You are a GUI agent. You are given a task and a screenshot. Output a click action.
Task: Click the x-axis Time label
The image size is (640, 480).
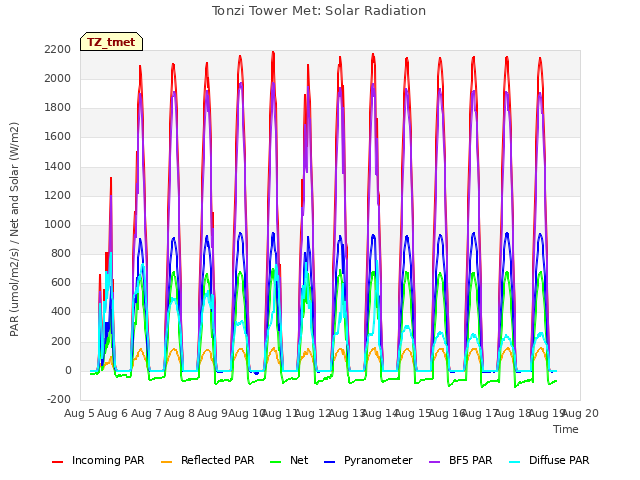tap(566, 429)
